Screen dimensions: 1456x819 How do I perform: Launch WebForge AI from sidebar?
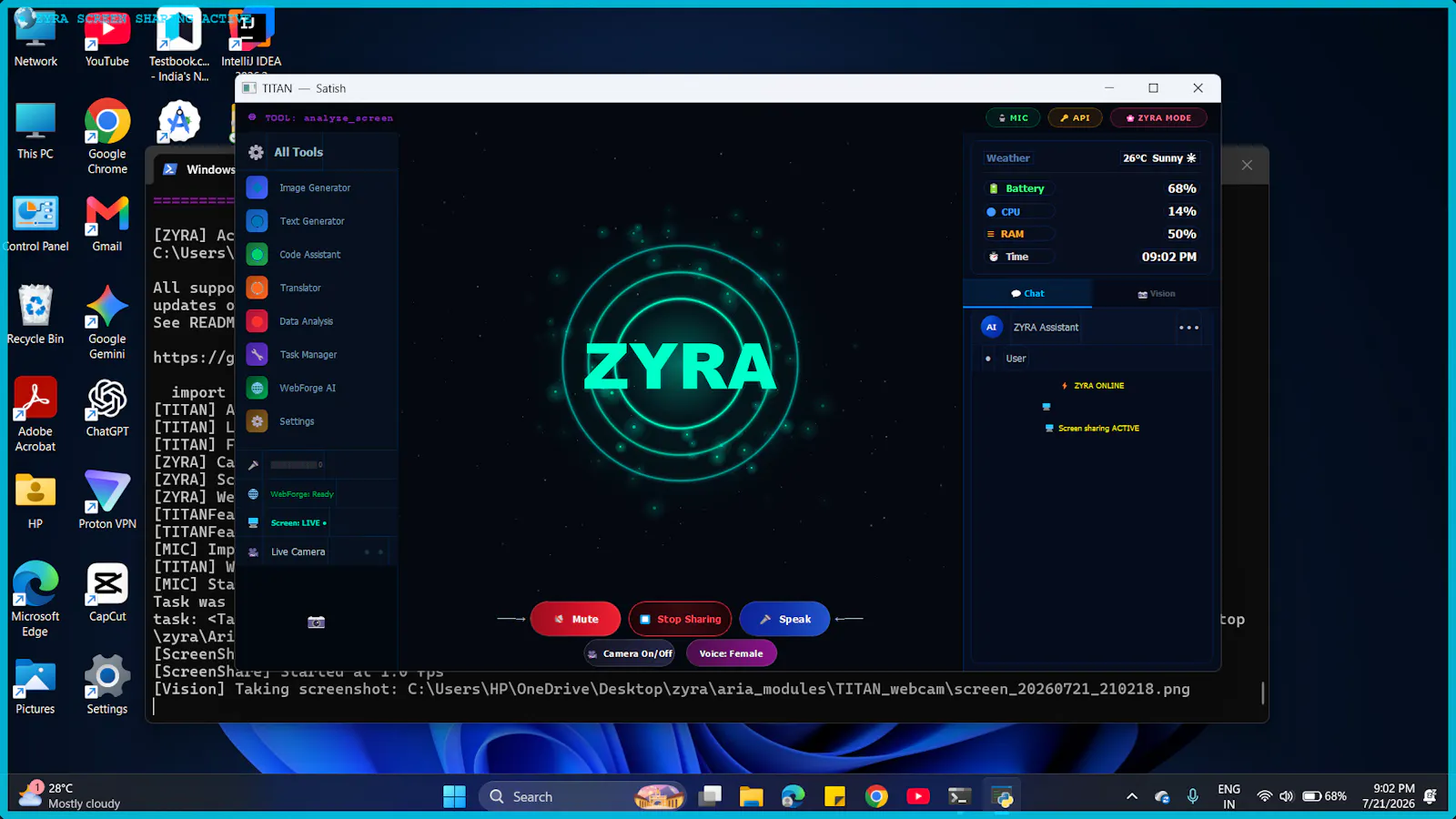click(x=315, y=388)
